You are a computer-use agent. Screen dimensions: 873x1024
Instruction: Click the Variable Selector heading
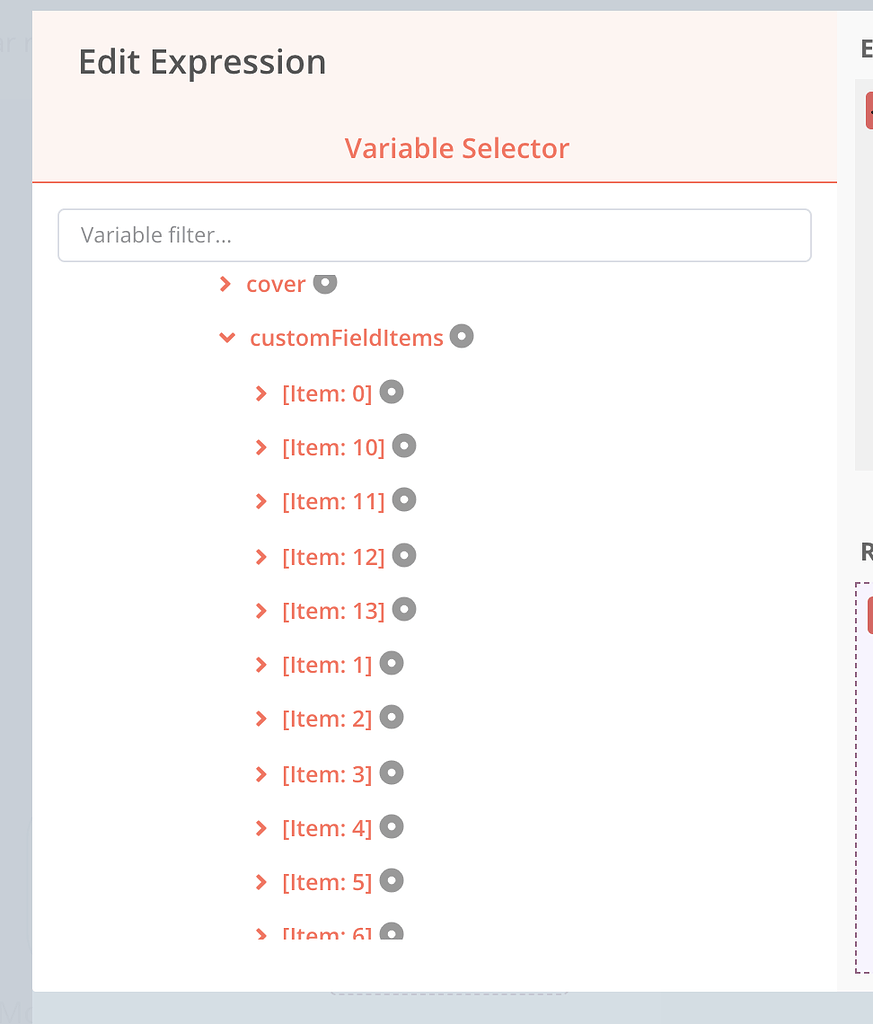click(x=457, y=148)
